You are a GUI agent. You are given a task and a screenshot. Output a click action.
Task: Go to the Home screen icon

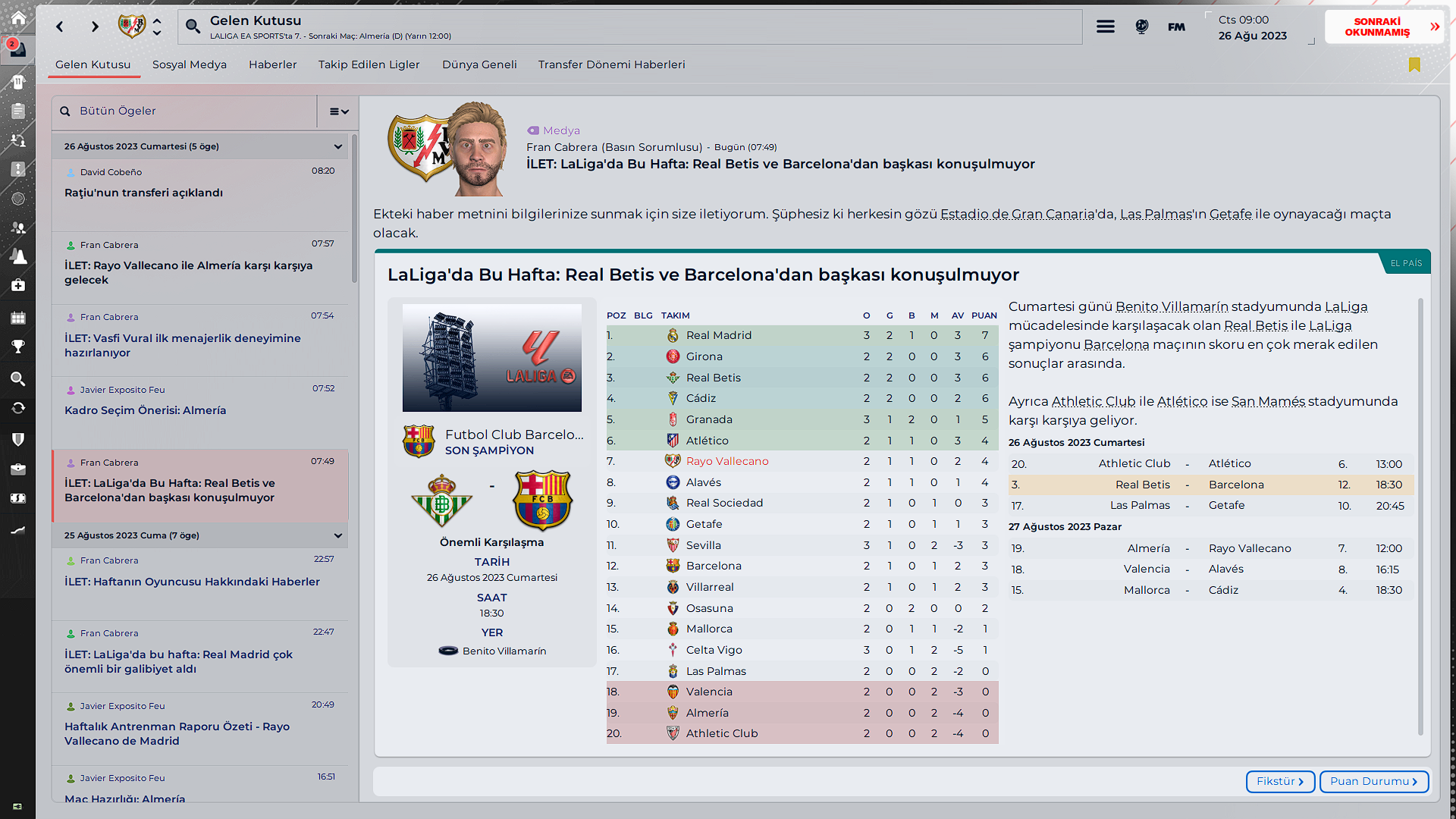pyautogui.click(x=18, y=18)
